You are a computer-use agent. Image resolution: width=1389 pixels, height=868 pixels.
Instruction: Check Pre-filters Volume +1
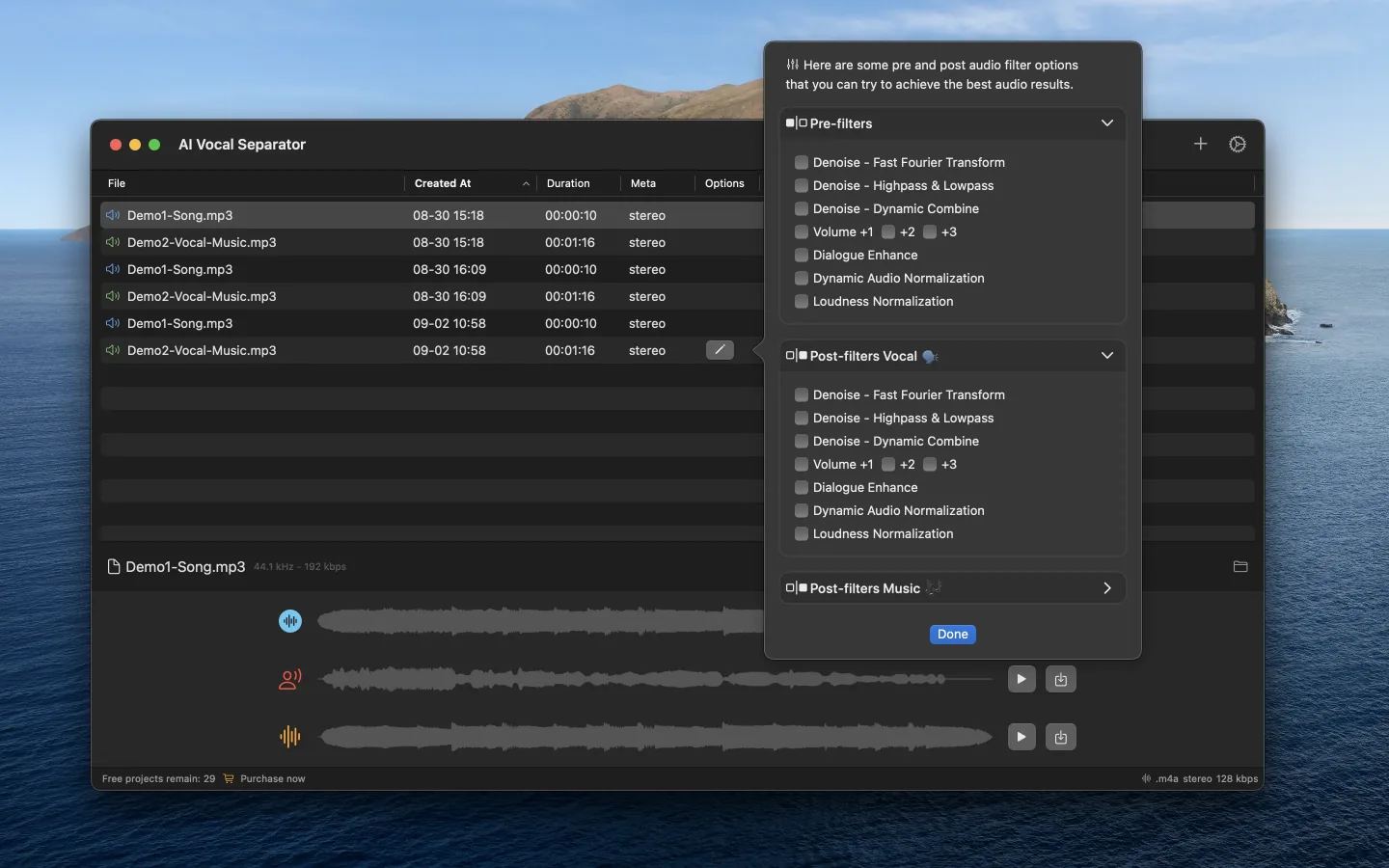(x=802, y=231)
